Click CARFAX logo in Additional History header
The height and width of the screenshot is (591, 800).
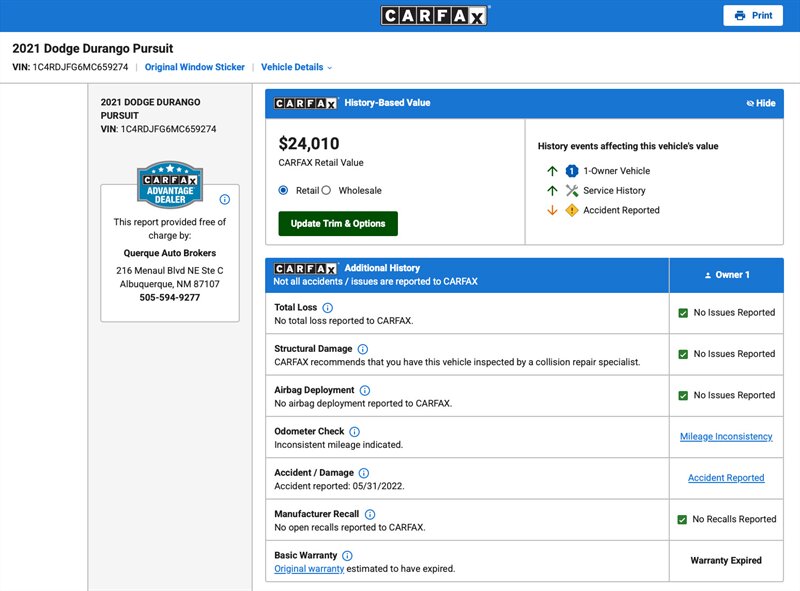click(306, 268)
